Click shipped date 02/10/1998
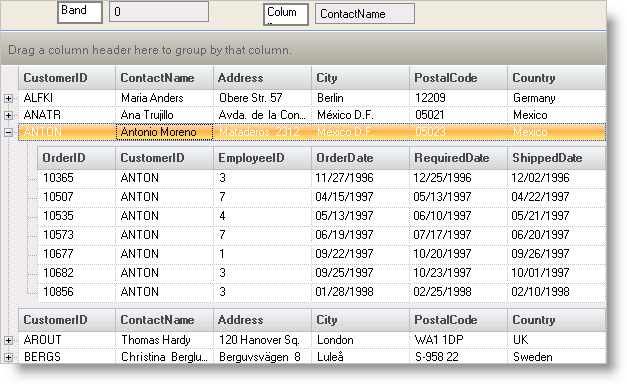The image size is (627, 384). click(556, 292)
